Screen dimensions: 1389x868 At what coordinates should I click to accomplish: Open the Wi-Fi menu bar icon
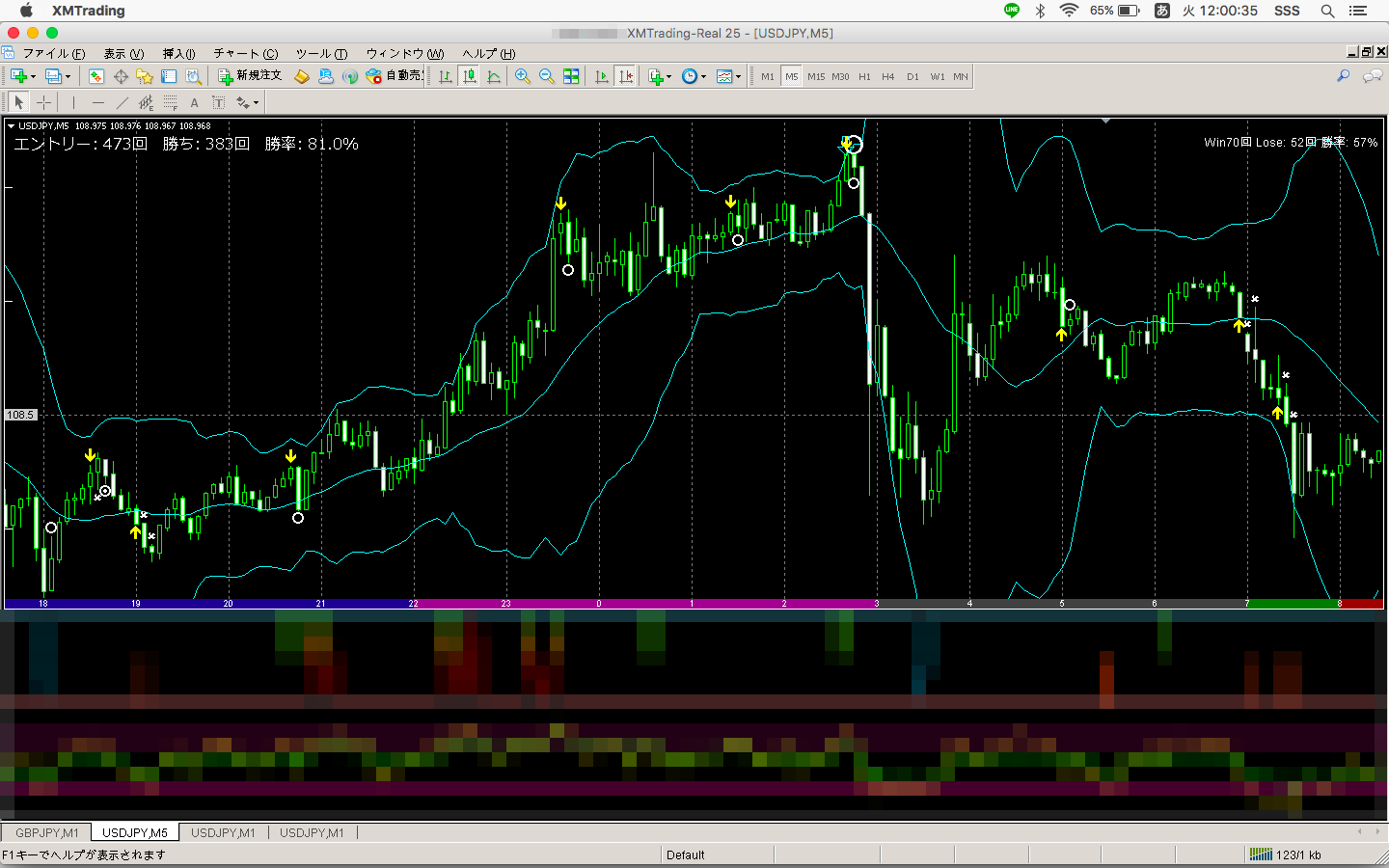[x=1069, y=11]
